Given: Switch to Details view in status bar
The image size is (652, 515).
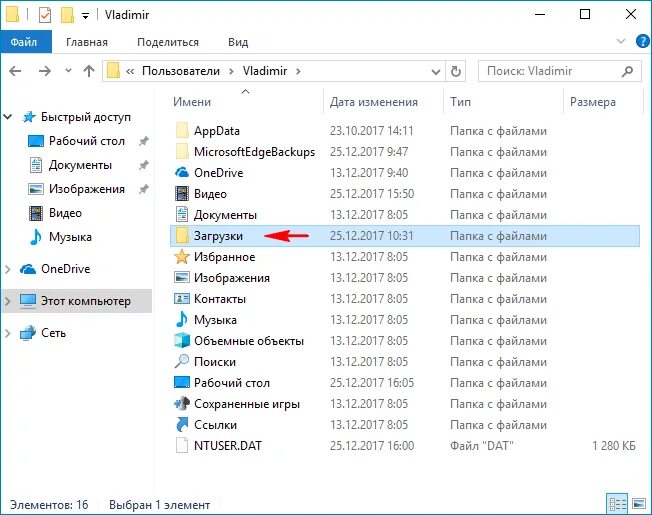Looking at the screenshot, I should (617, 504).
